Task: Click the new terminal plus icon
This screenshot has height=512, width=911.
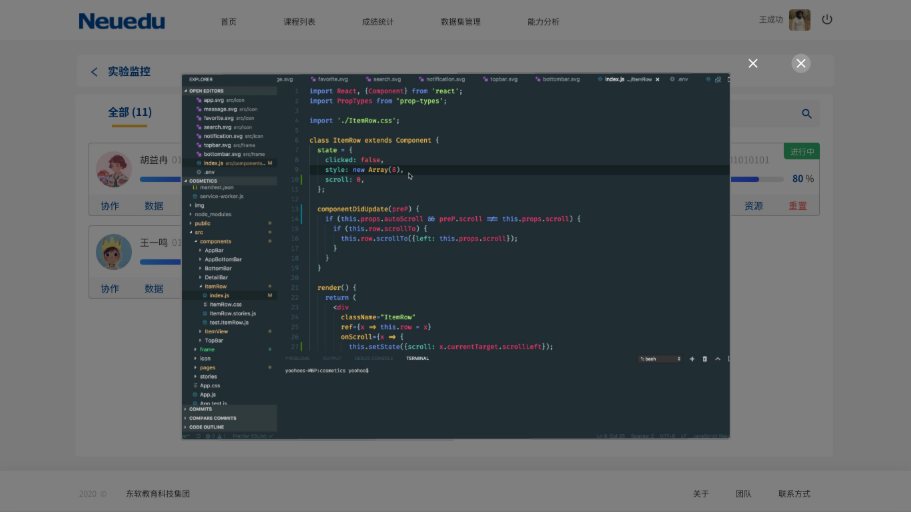Action: [x=692, y=358]
